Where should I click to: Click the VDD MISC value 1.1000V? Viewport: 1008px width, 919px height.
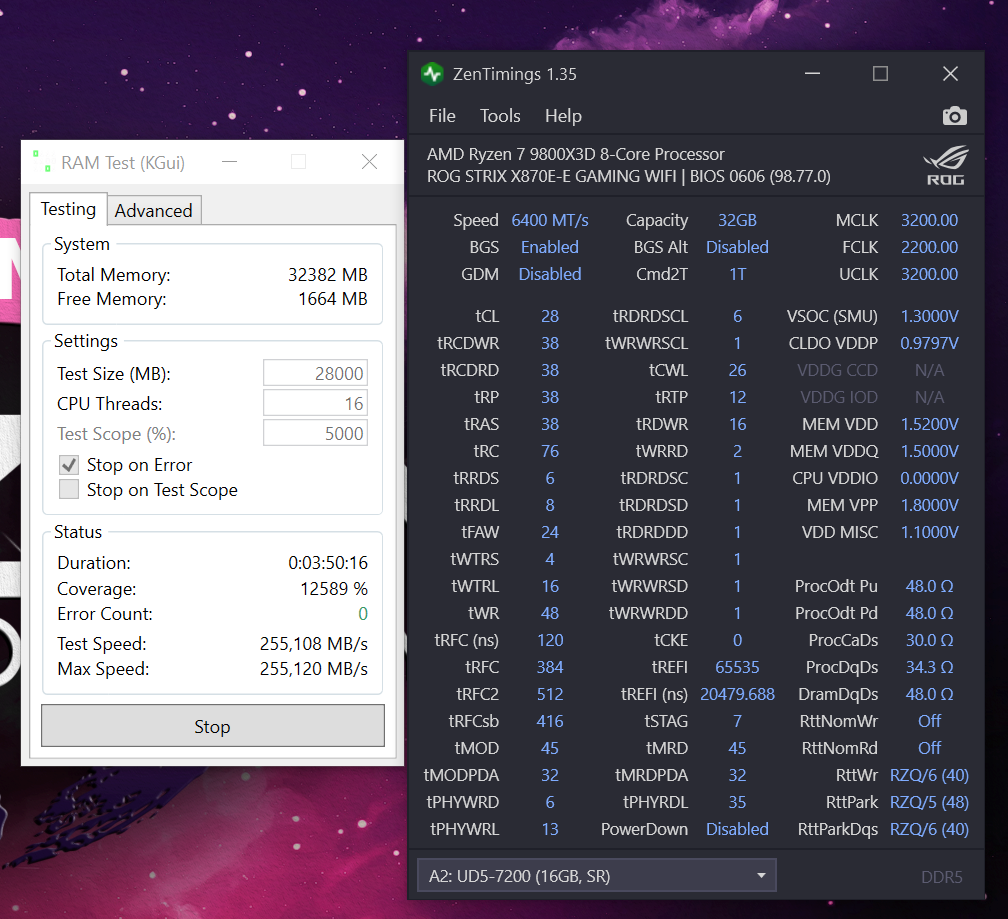929,532
